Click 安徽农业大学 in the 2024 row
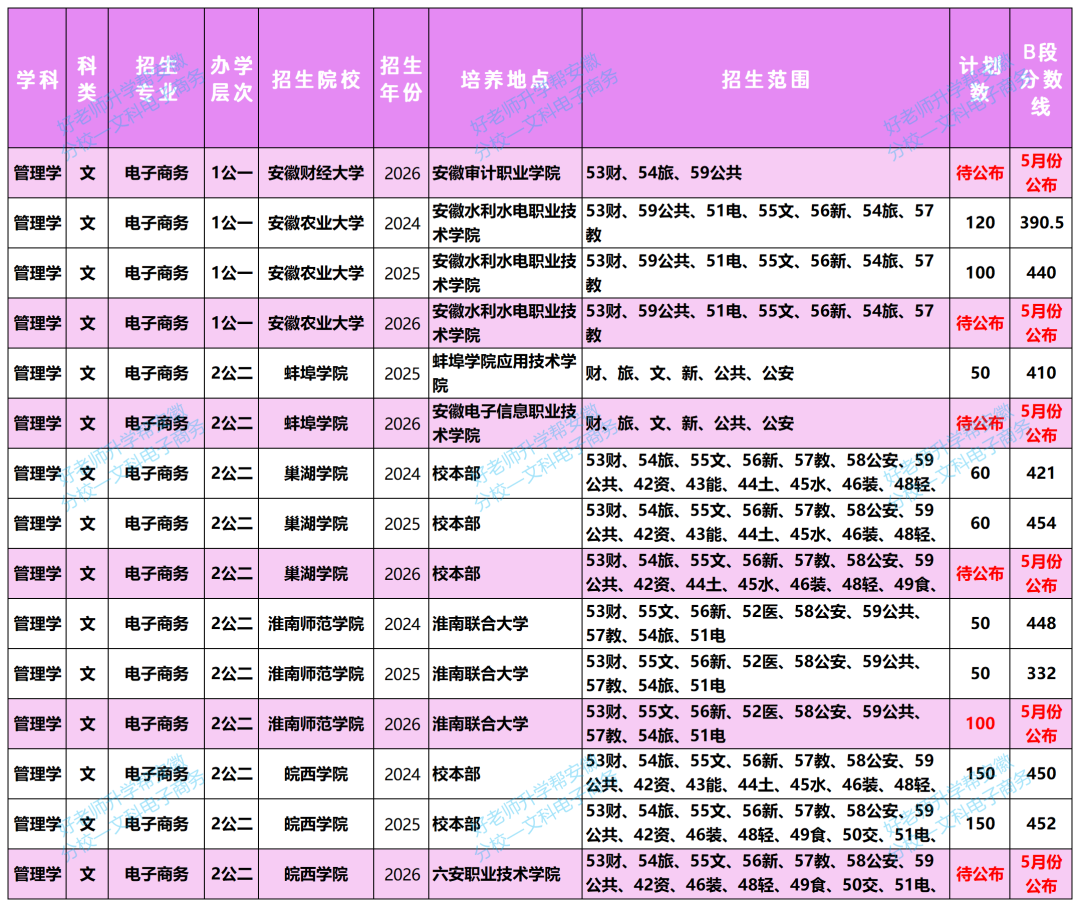This screenshot has height=907, width=1080. 316,223
